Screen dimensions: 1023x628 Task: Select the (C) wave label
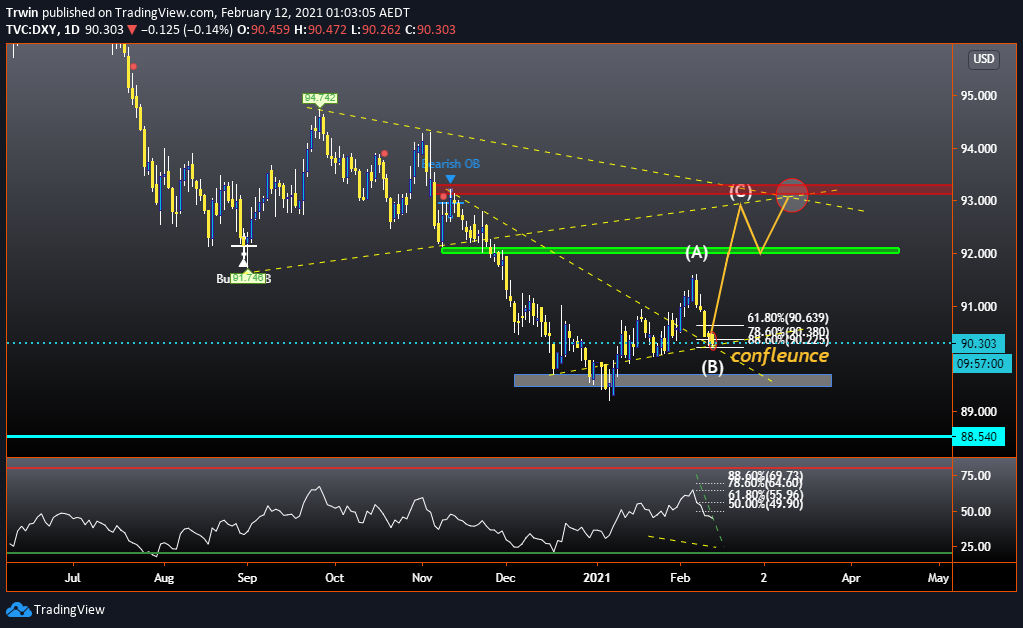741,191
